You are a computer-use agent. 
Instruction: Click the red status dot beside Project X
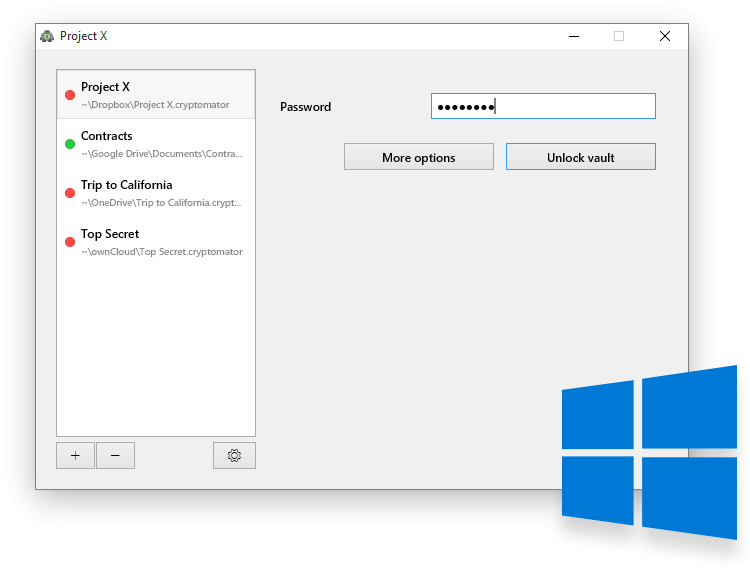[70, 95]
